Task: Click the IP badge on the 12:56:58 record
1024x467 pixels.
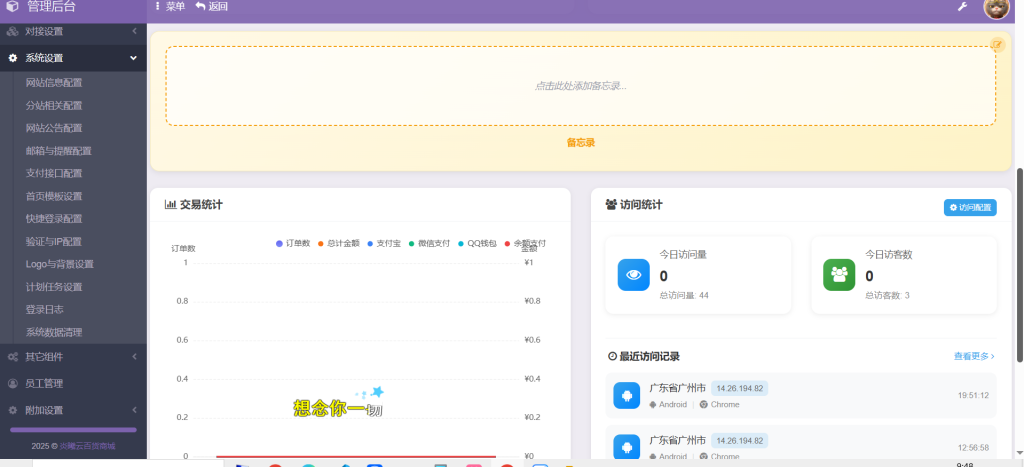Action: [x=739, y=440]
